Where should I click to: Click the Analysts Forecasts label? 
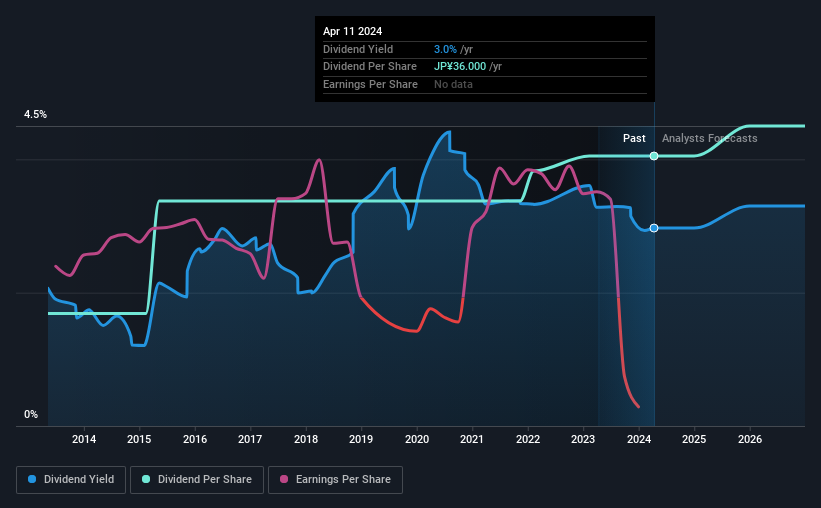click(709, 138)
